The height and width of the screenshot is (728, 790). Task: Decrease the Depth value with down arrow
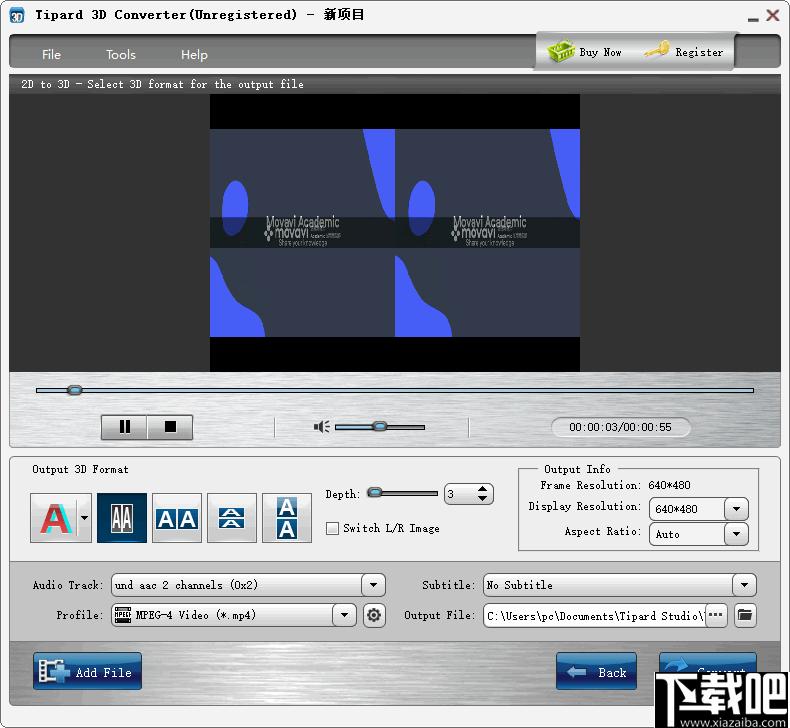tap(482, 498)
